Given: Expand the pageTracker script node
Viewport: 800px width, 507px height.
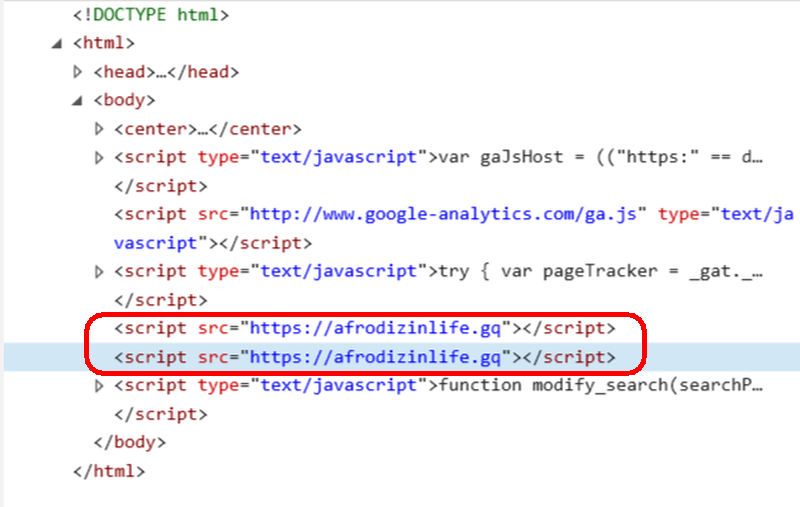Looking at the screenshot, I should 99,272.
